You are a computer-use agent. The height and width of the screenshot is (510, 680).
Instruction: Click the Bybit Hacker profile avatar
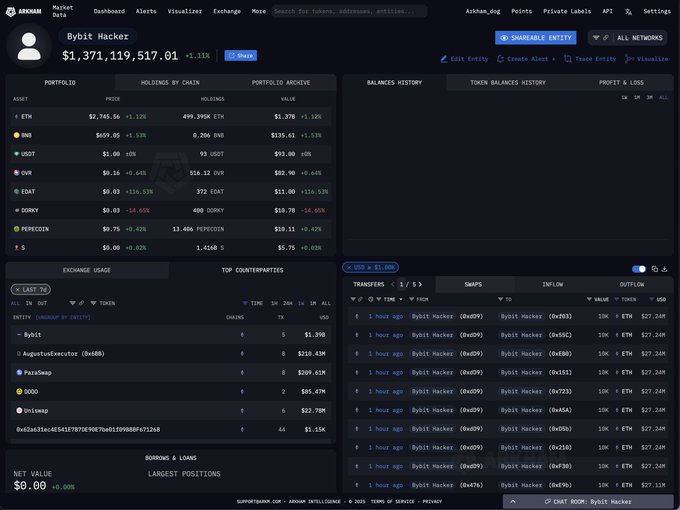(29, 46)
